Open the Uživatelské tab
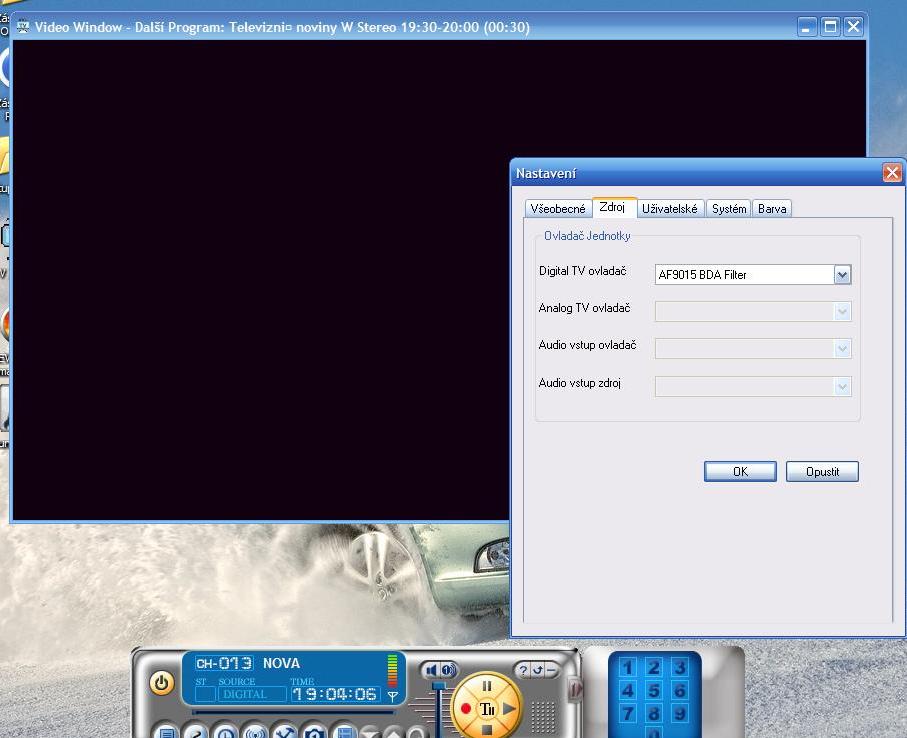Screen dimensions: 907x738 [670, 209]
